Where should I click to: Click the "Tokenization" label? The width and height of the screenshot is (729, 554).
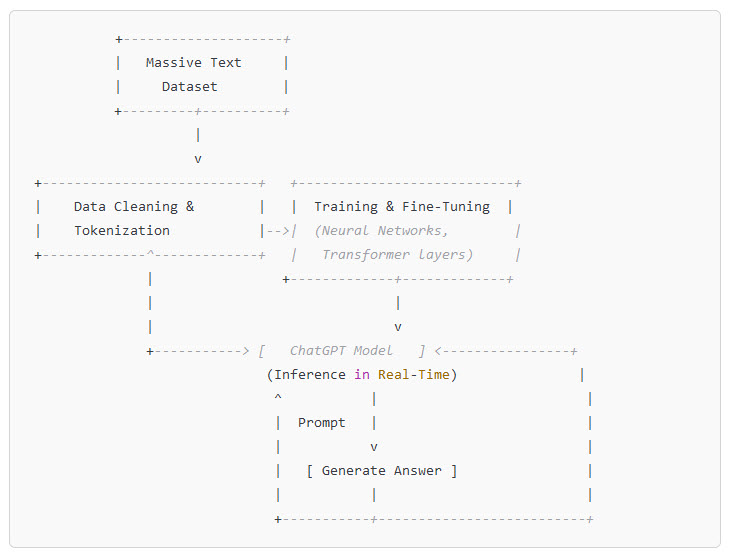click(122, 231)
